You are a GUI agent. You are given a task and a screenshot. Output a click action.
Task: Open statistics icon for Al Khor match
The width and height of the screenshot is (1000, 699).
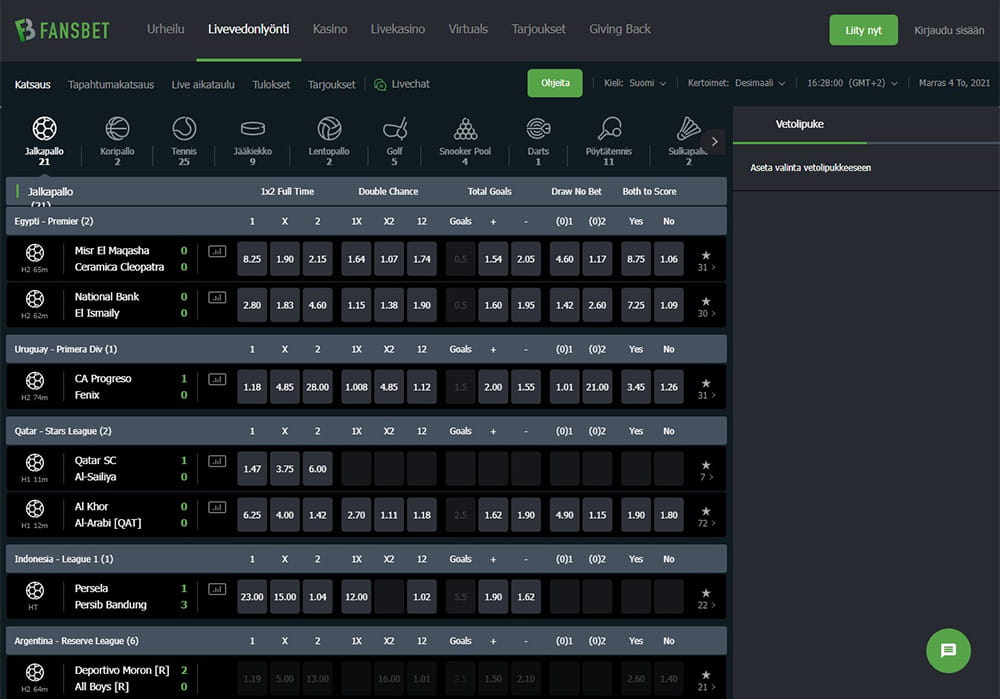pos(217,508)
